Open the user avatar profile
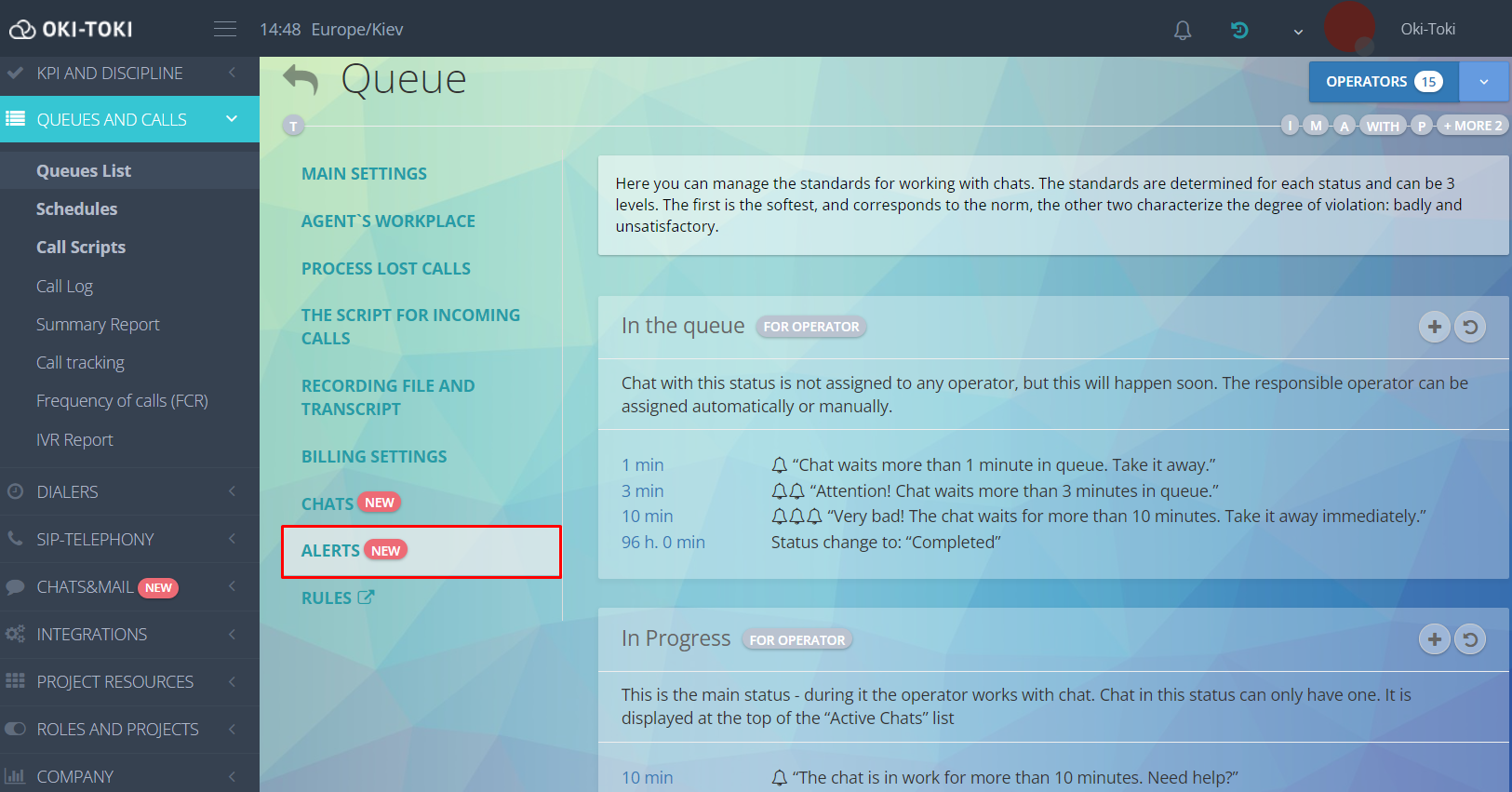The width and height of the screenshot is (1512, 792). point(1350,28)
